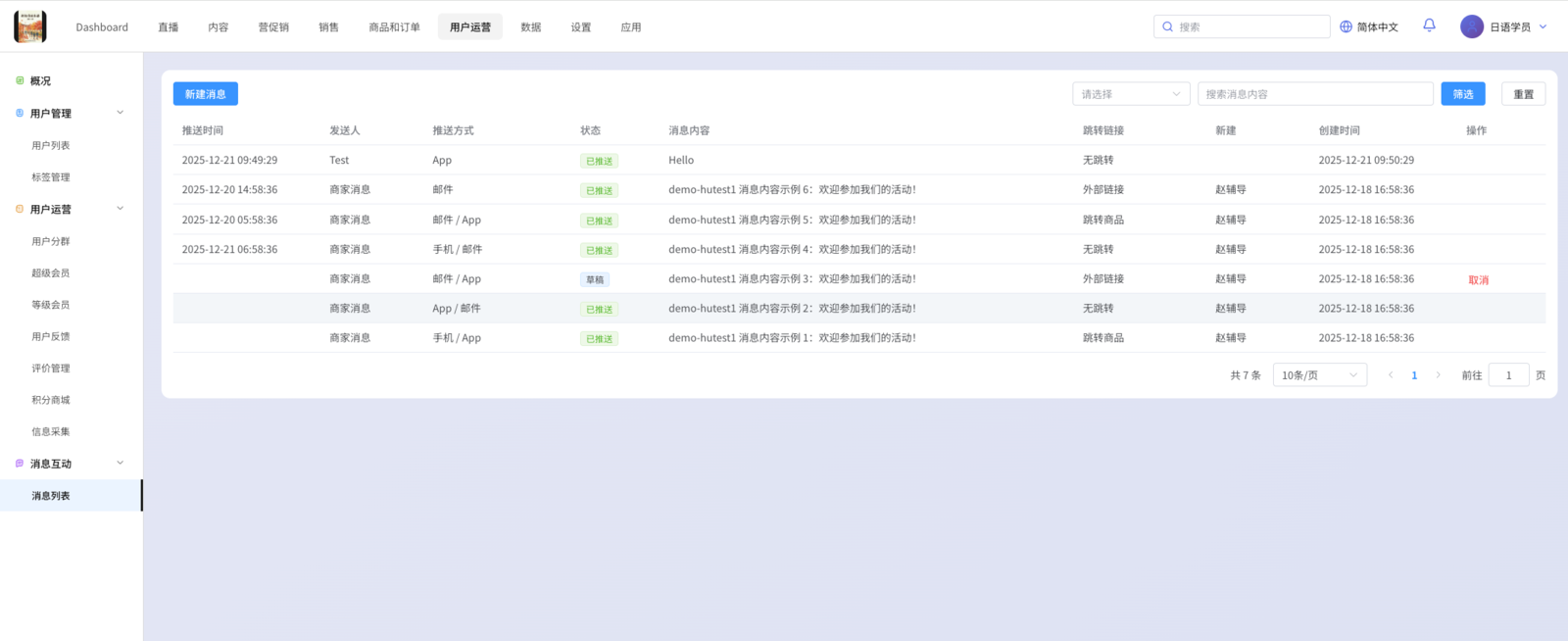Click the 新建消息 button

point(206,94)
